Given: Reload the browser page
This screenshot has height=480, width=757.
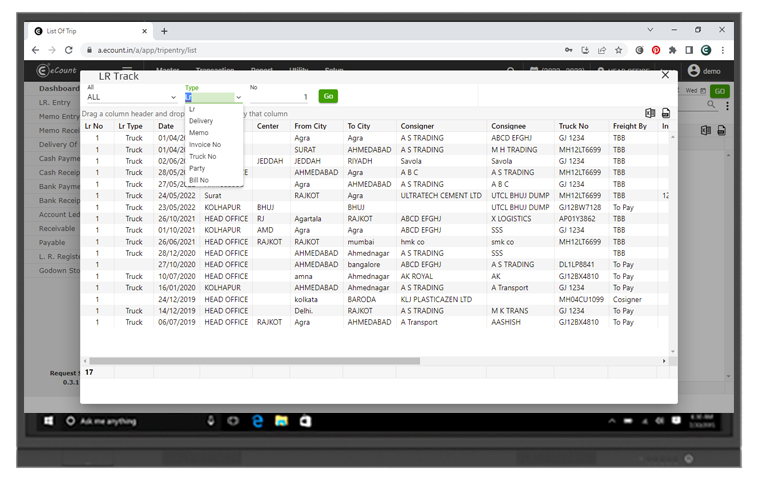Looking at the screenshot, I should click(69, 50).
